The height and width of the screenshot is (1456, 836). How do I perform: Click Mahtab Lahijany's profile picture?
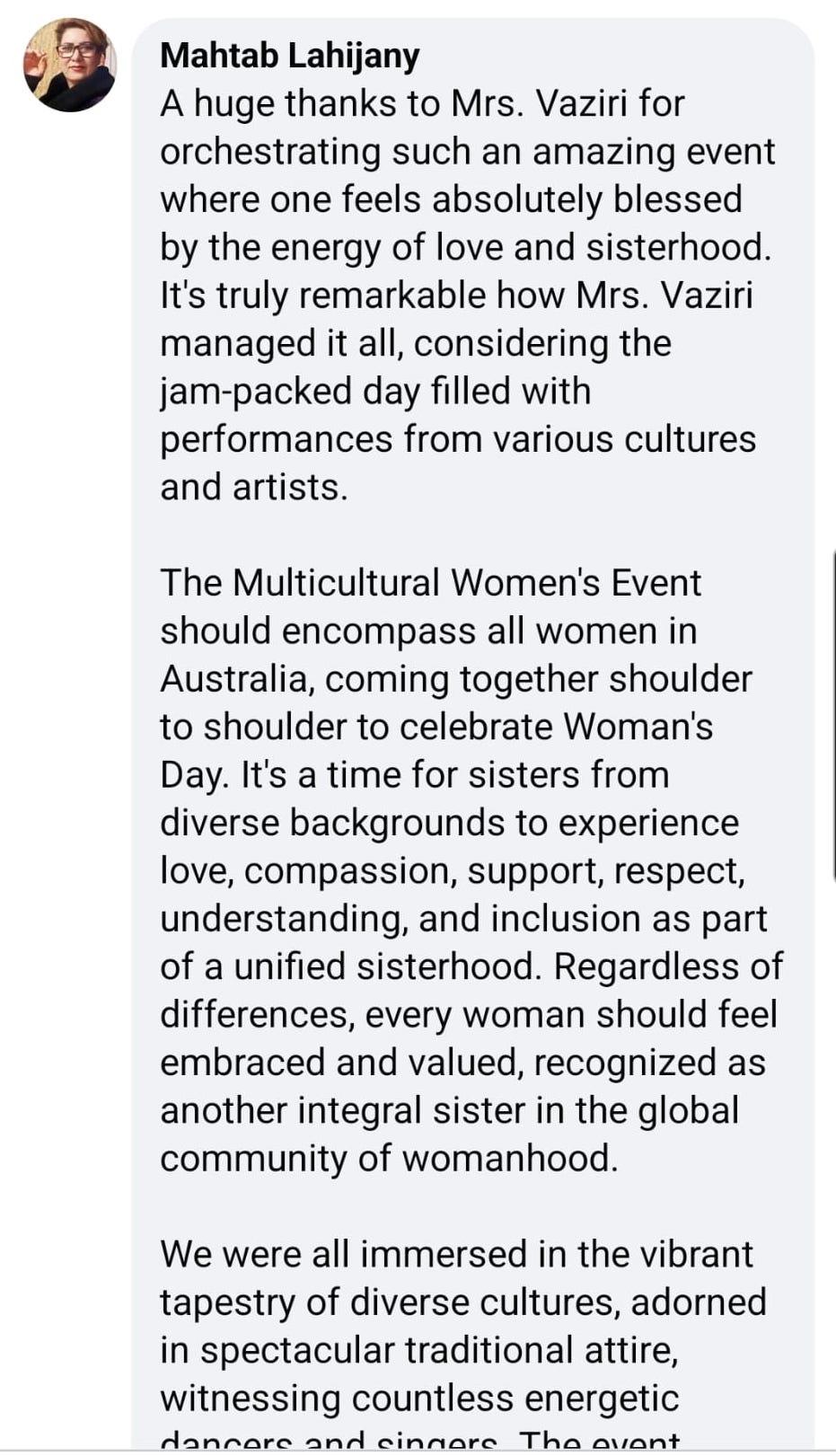70,66
